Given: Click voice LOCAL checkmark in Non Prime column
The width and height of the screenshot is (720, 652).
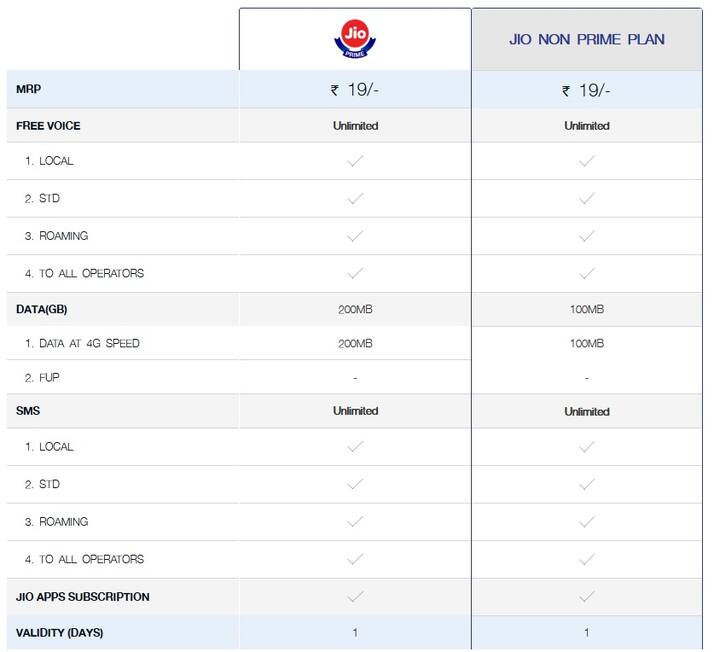Looking at the screenshot, I should [586, 161].
